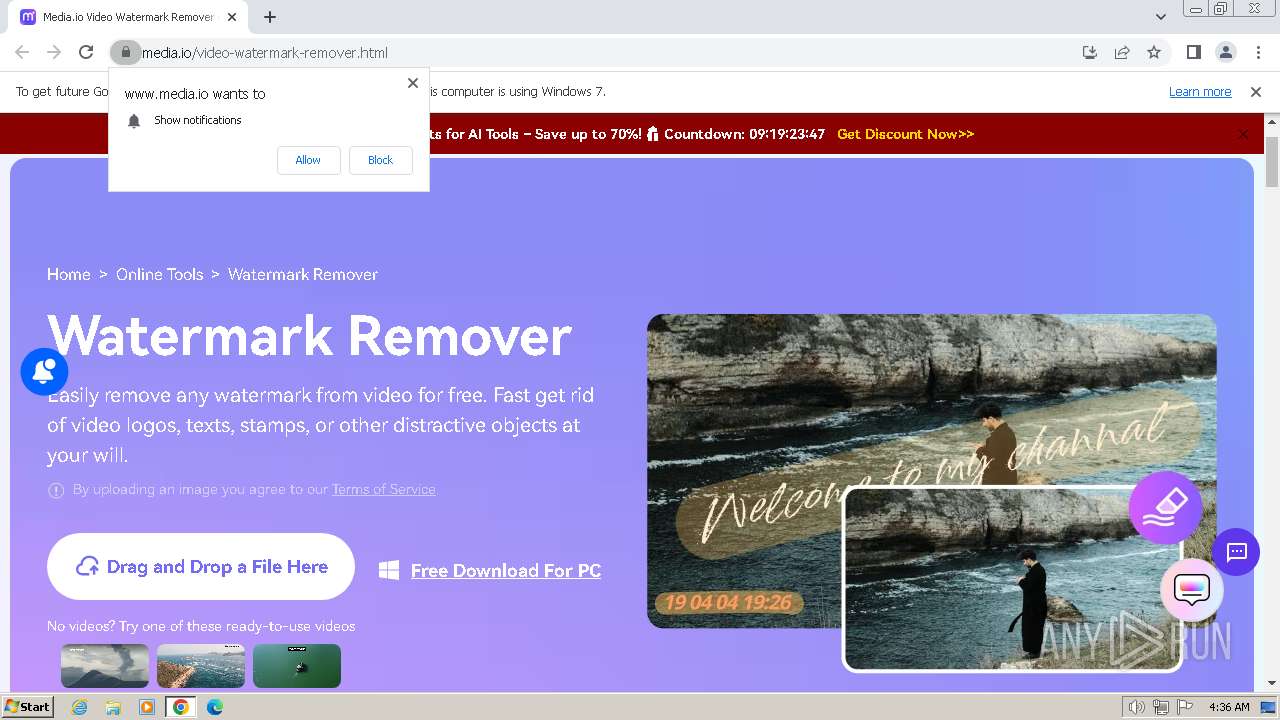Open purple chat message button

(x=1236, y=552)
